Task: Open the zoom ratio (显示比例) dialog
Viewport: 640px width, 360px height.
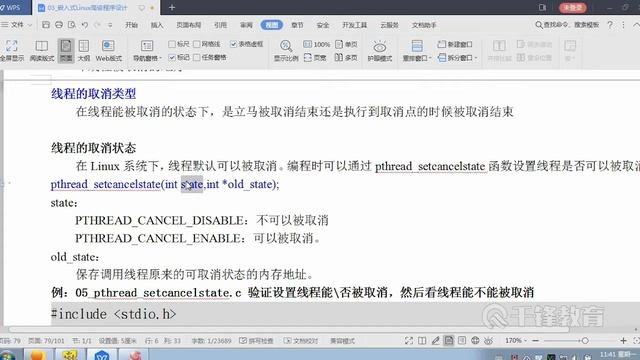Action: click(286, 51)
